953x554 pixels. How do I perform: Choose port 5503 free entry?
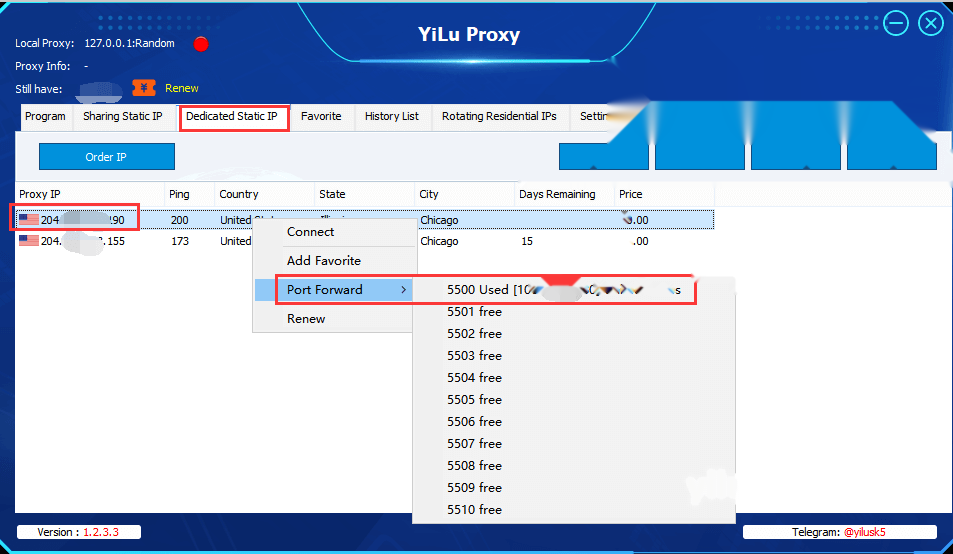475,355
